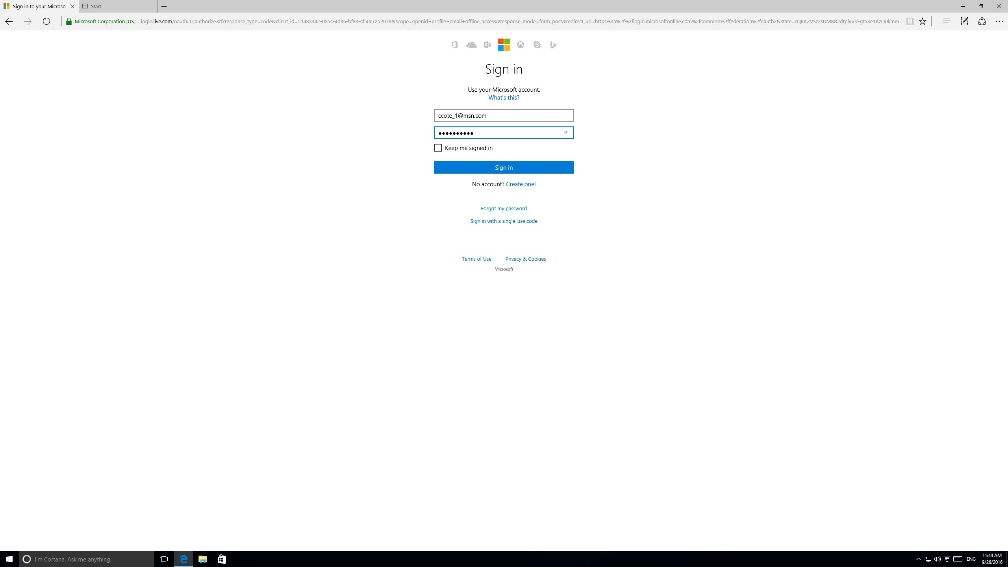Click the Office icon above Sign in
This screenshot has height=567, width=1008.
tap(454, 45)
